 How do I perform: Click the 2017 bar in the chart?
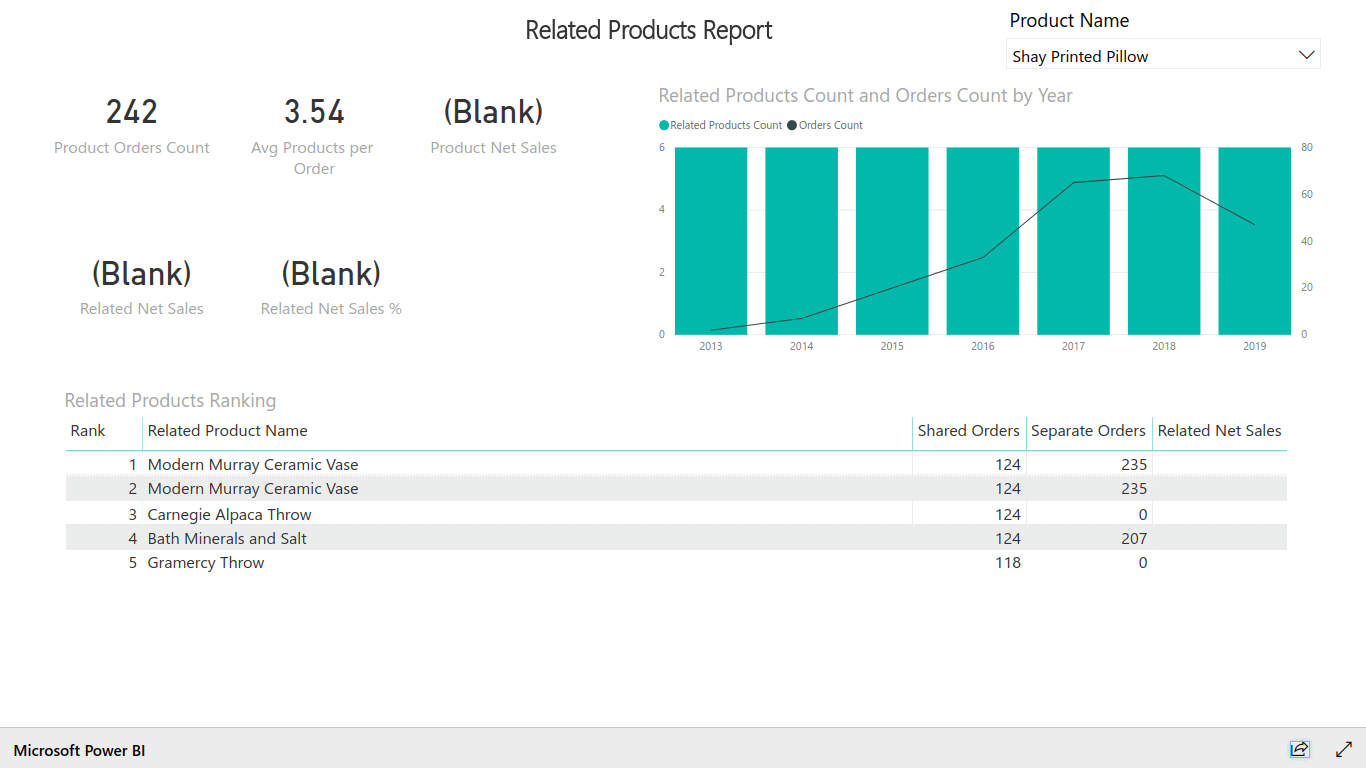click(1073, 240)
